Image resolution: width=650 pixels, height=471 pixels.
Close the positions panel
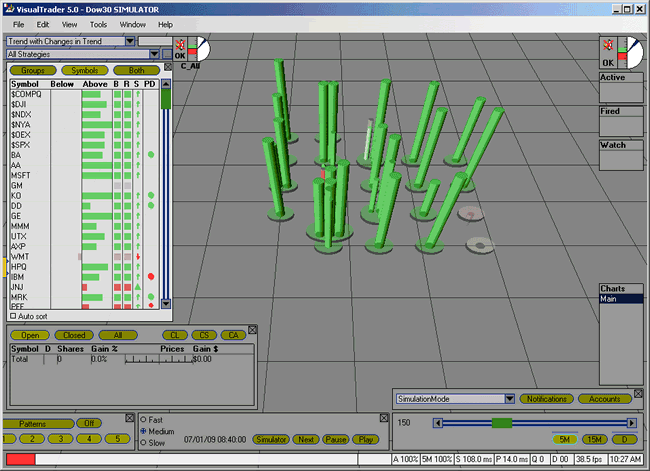(252, 330)
